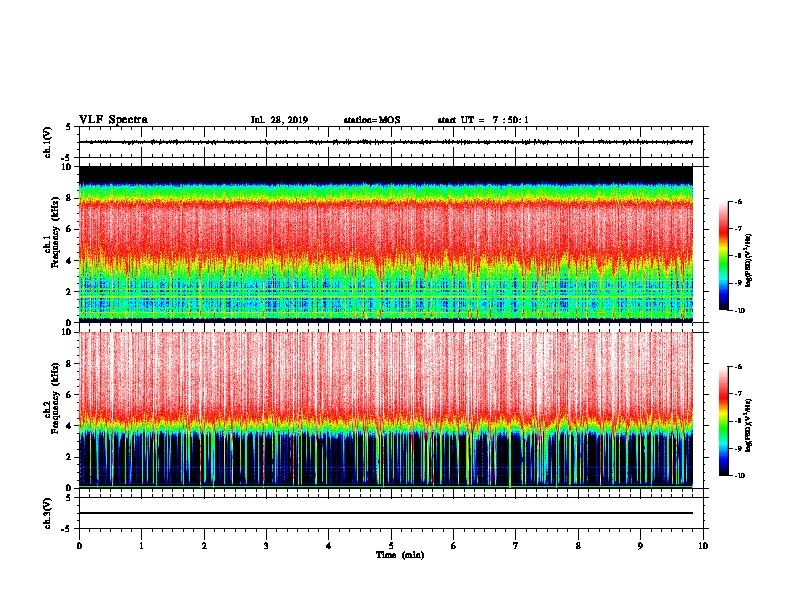Click time axis tick label "1"
This screenshot has width=792, height=612.
[x=142, y=546]
